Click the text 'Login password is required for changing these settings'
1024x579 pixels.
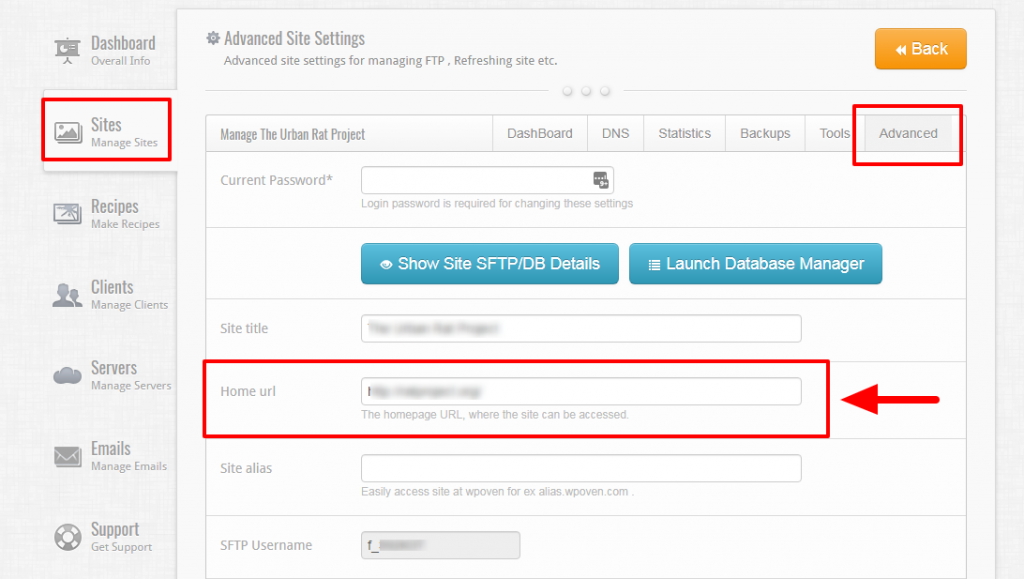(x=497, y=204)
